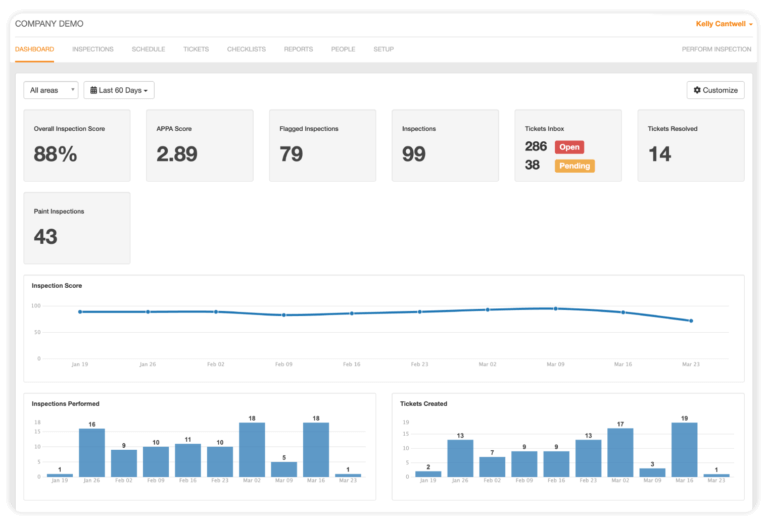Screen dimensions: 768x526
Task: Go to the Tickets tab
Action: (196, 49)
